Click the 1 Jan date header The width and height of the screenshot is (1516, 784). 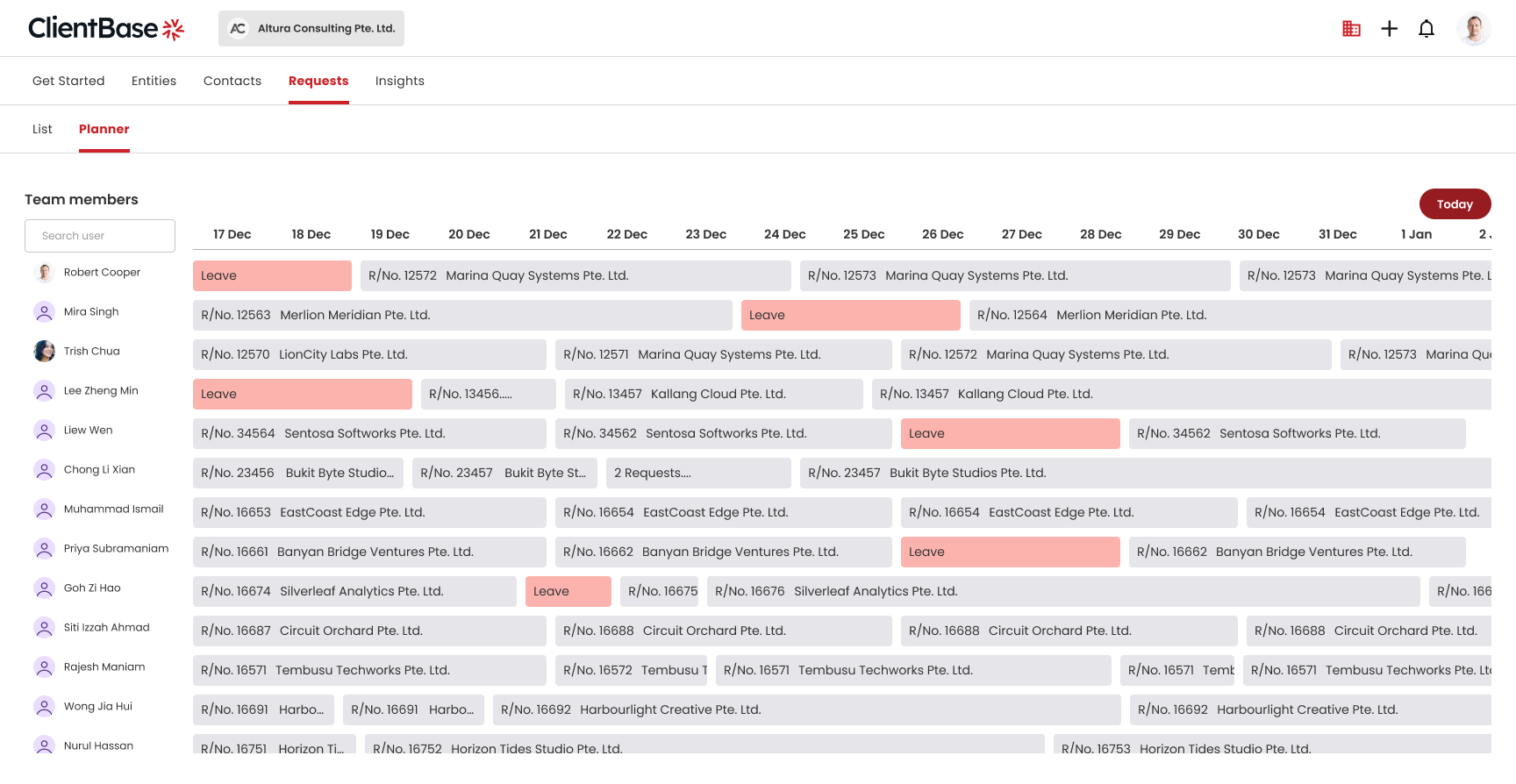tap(1417, 234)
